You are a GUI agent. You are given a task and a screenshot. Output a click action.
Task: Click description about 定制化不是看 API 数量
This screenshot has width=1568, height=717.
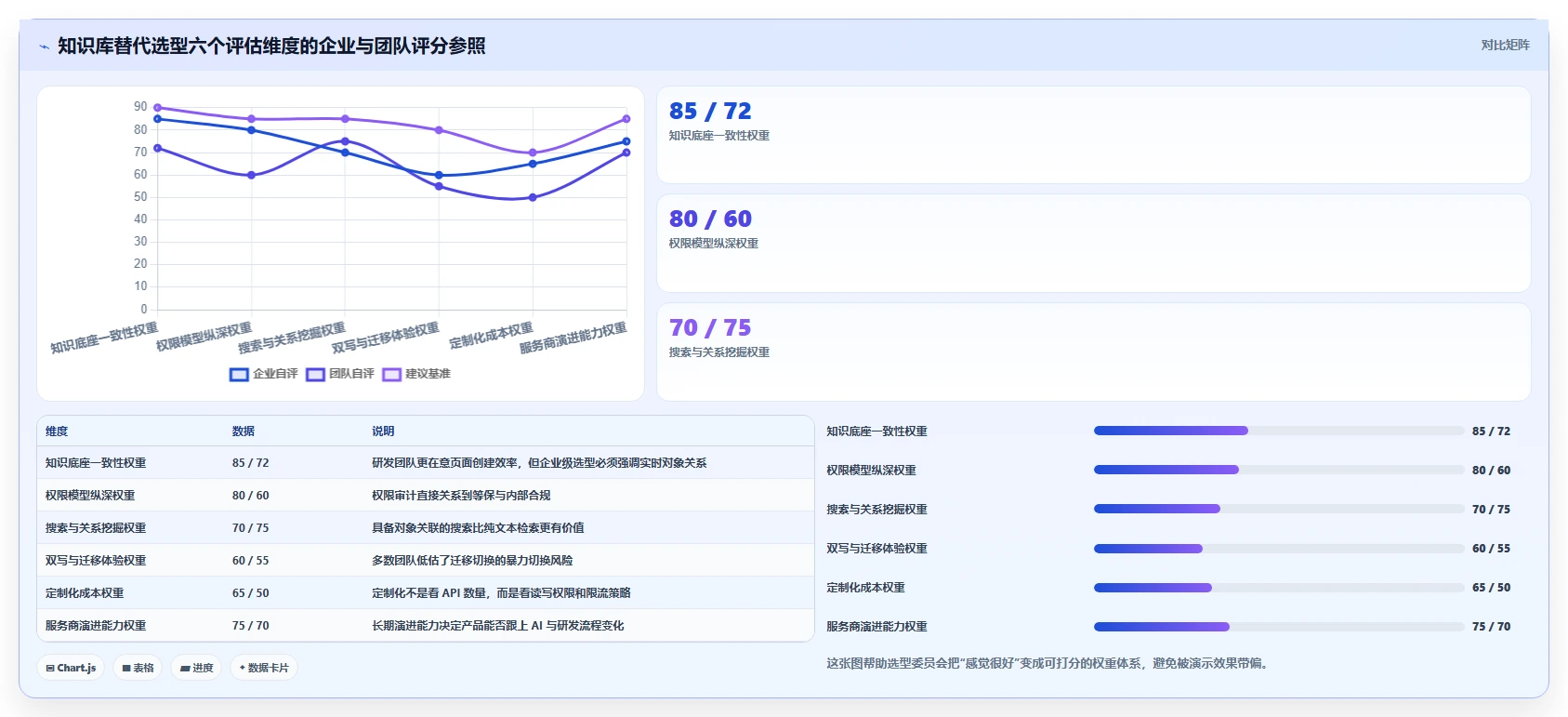(x=501, y=592)
